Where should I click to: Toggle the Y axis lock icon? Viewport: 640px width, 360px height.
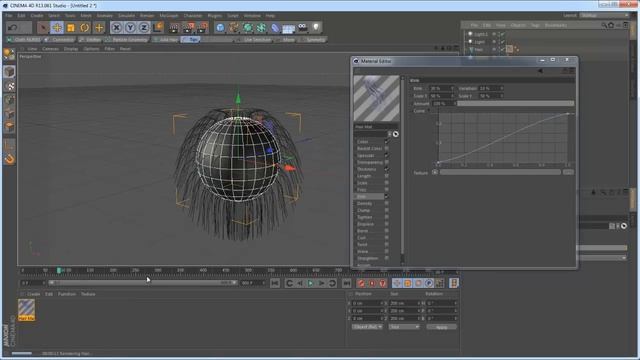130,28
